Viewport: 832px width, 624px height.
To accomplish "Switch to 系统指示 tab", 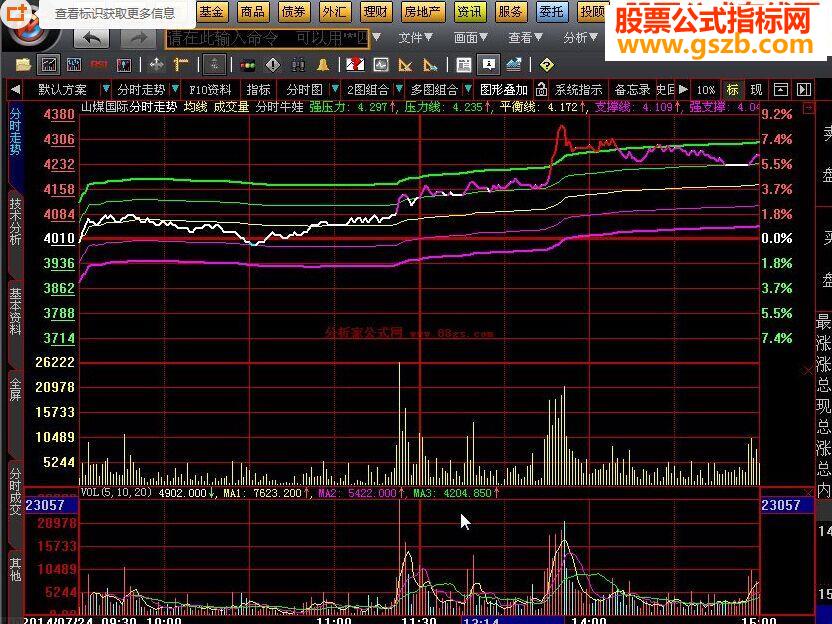I will [578, 89].
